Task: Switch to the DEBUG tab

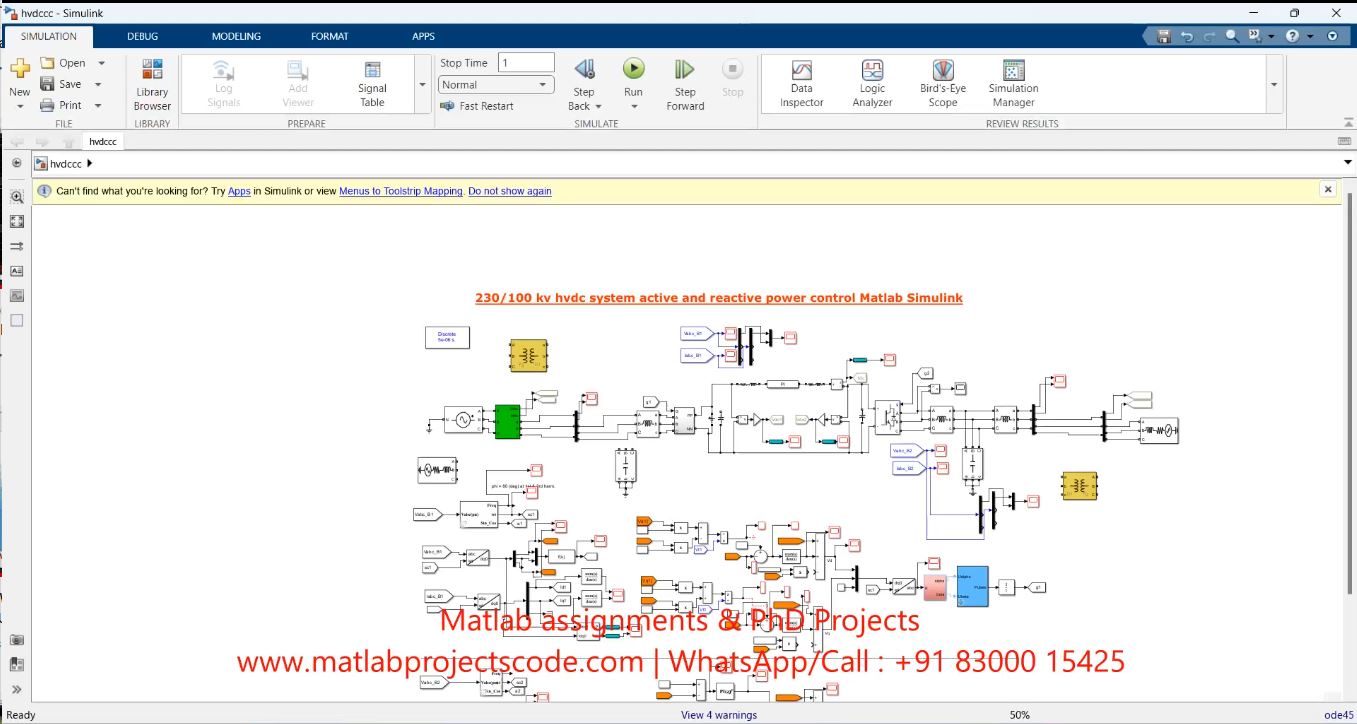Action: (142, 36)
